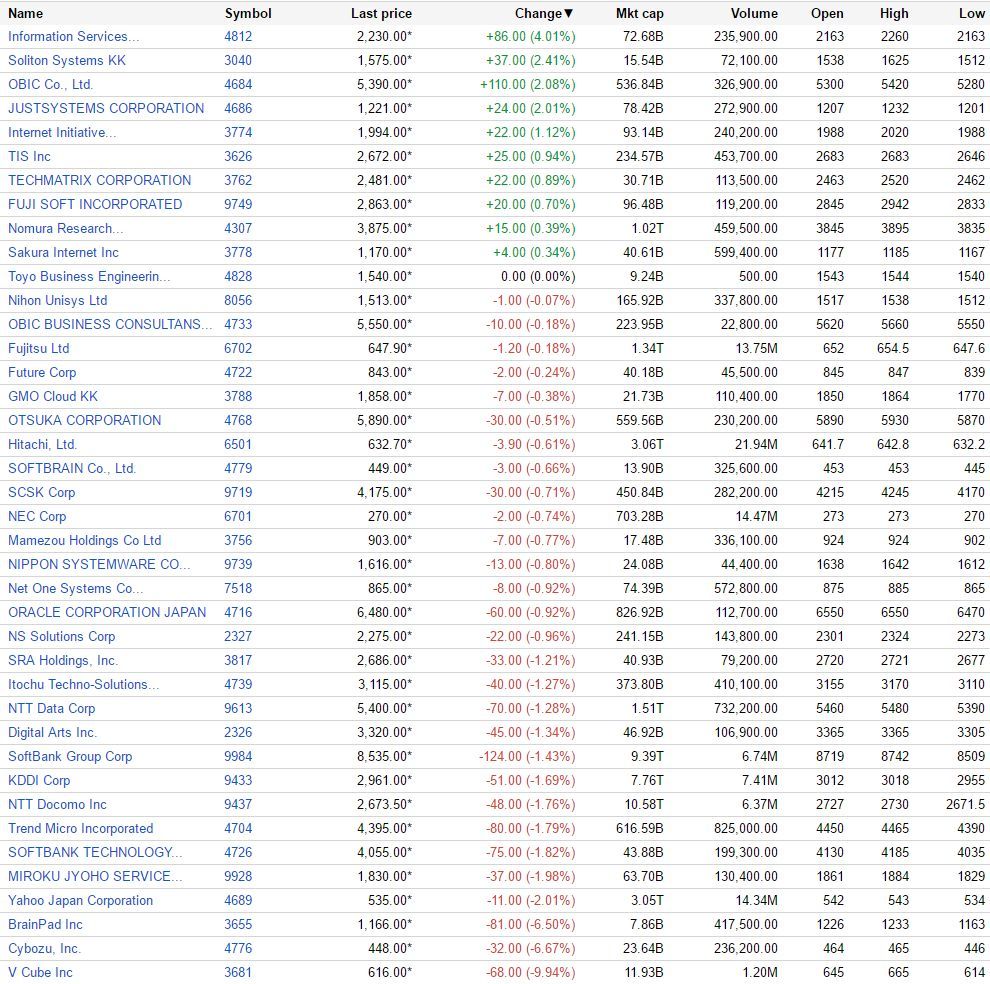Open the Future Corp link
The width and height of the screenshot is (990, 984).
(42, 373)
